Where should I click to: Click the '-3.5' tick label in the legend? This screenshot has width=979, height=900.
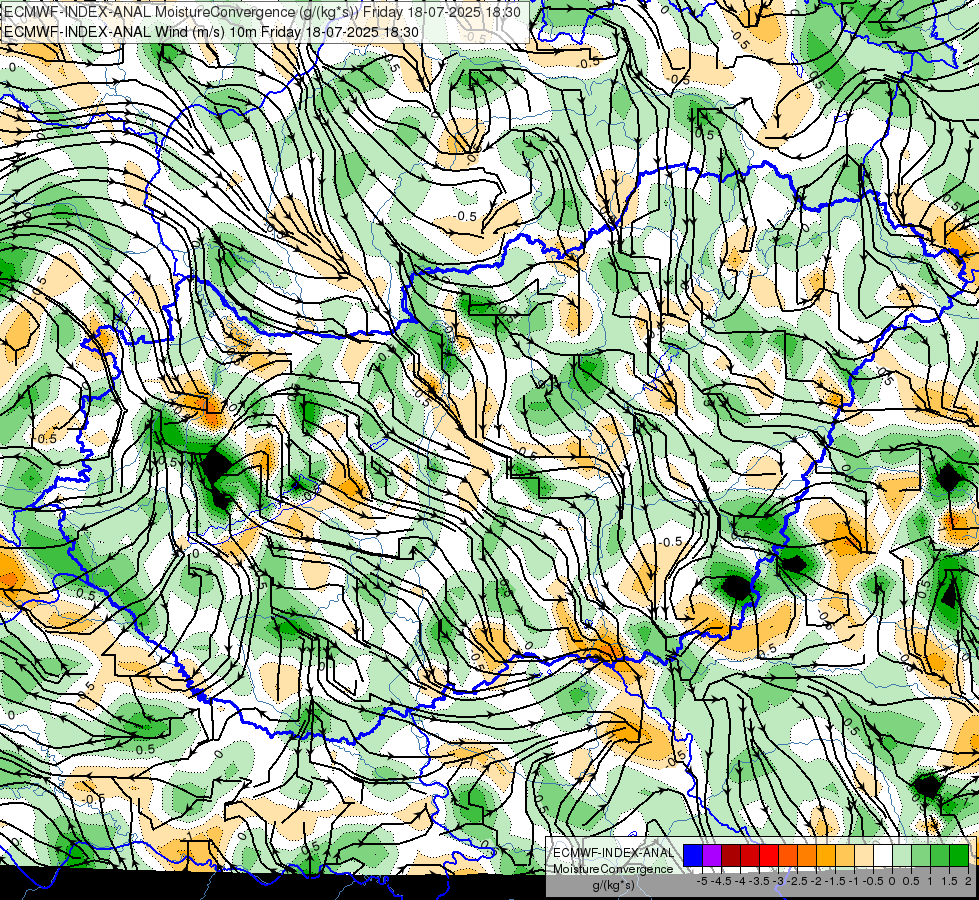pyautogui.click(x=759, y=881)
